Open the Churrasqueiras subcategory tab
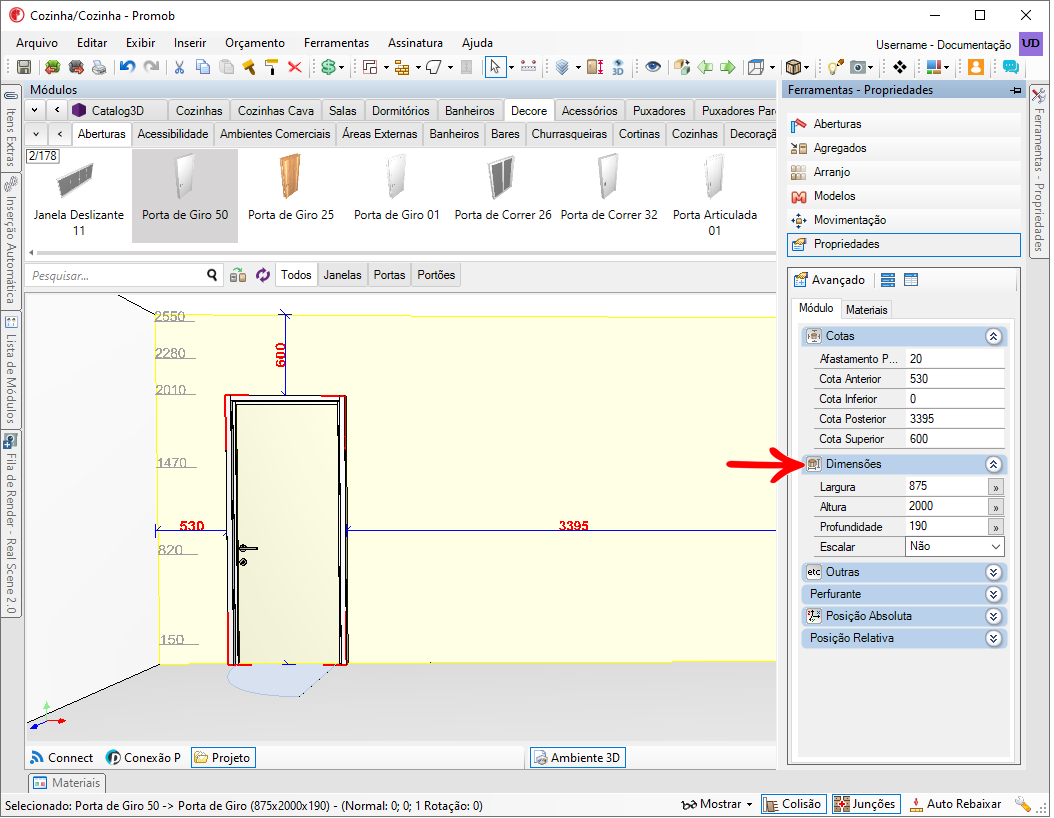This screenshot has height=818, width=1054. pyautogui.click(x=569, y=134)
